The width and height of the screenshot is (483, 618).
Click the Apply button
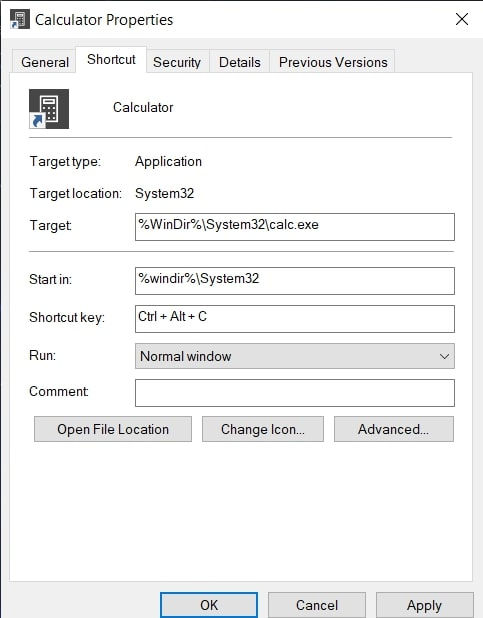[425, 605]
